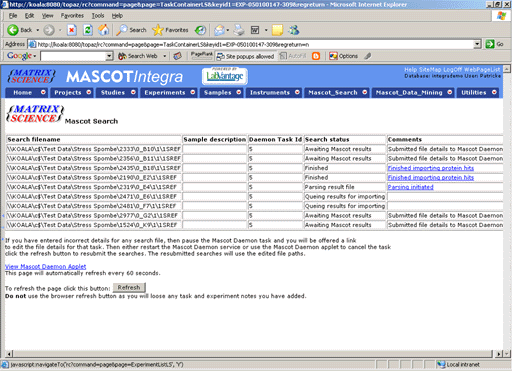Open the Tools menu
The width and height of the screenshot is (512, 371).
pos(98,16)
